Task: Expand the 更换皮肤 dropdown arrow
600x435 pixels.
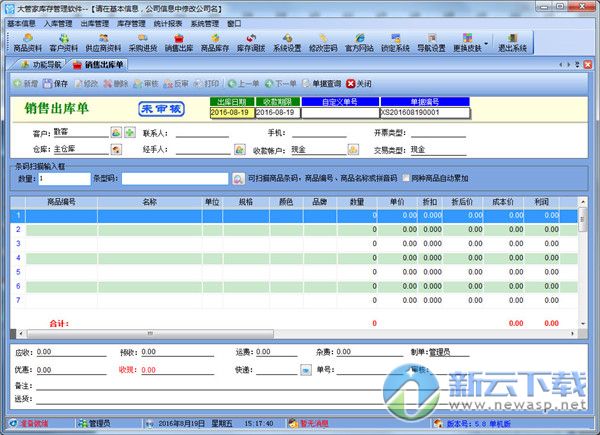Action: pyautogui.click(x=486, y=43)
